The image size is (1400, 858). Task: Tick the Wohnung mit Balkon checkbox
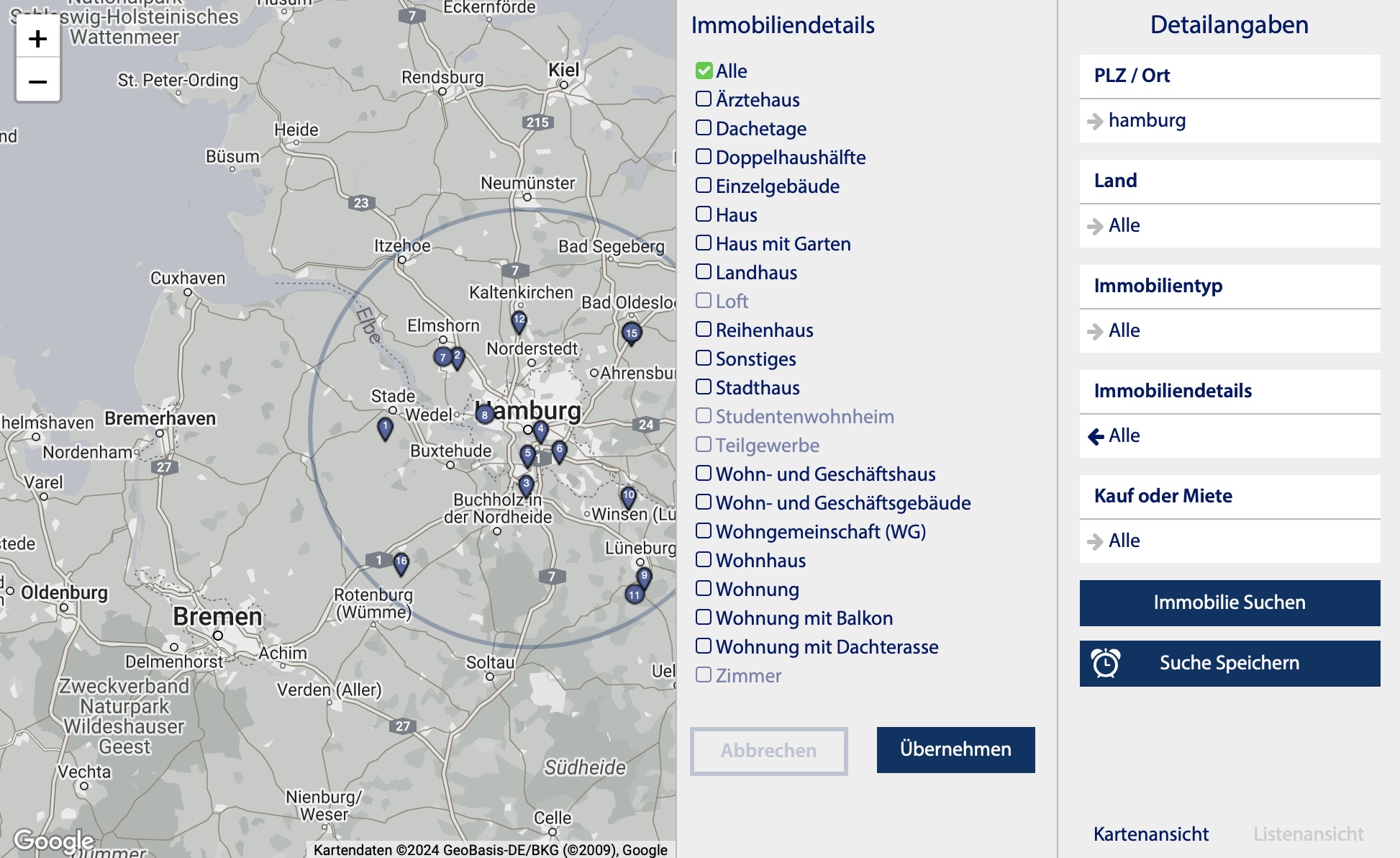click(704, 618)
